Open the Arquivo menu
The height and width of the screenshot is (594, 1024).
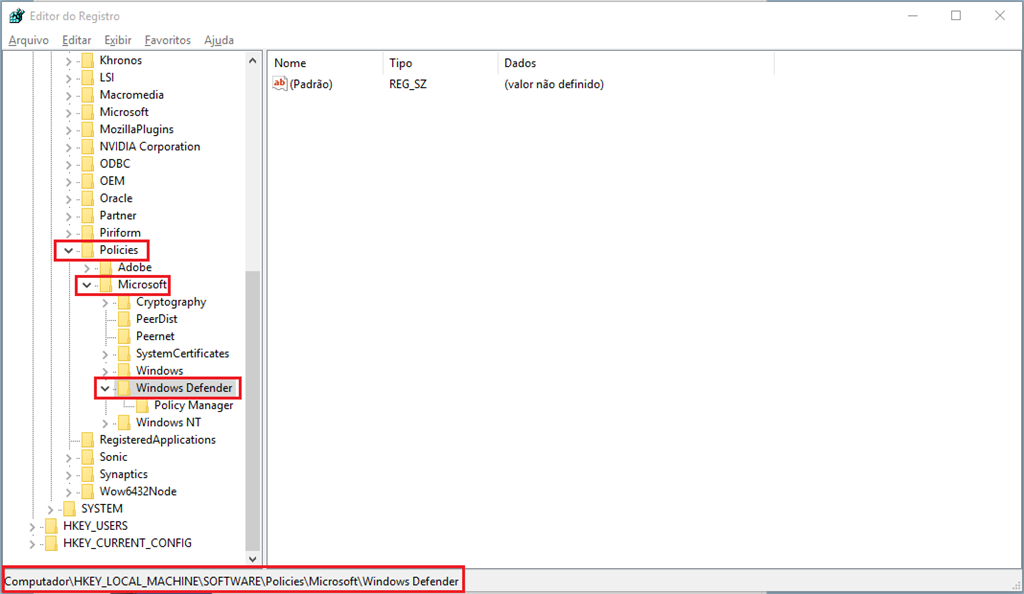pos(29,40)
